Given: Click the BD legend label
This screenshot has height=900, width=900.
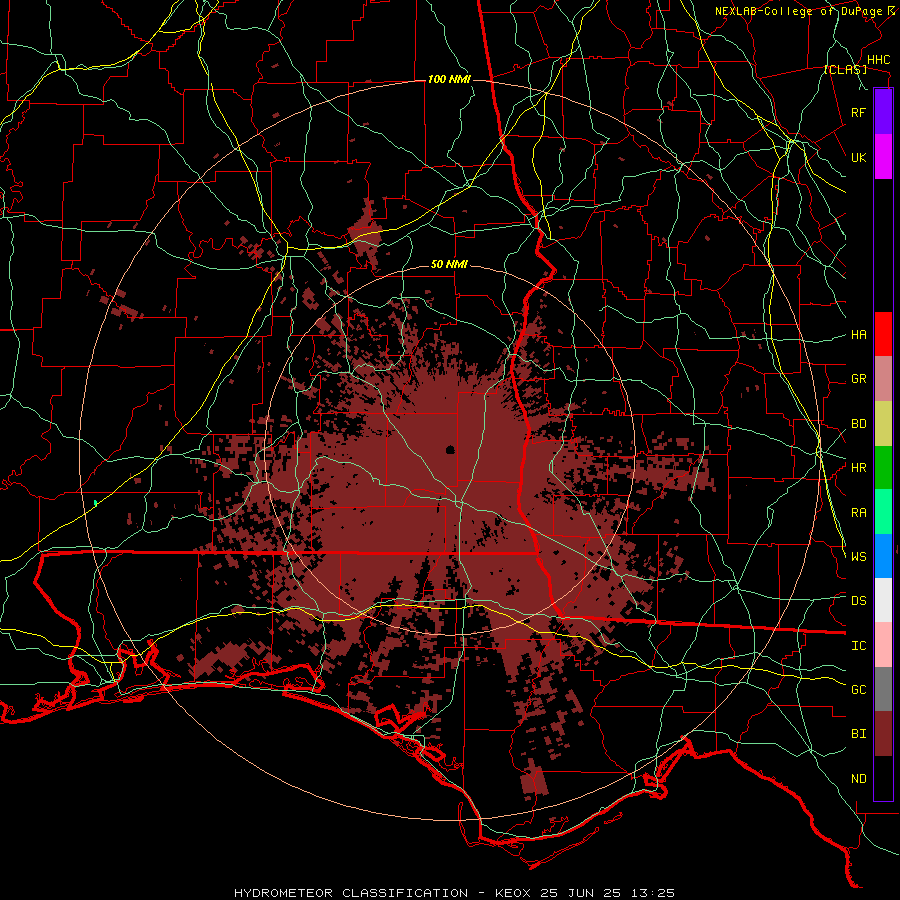Looking at the screenshot, I should pyautogui.click(x=858, y=424).
